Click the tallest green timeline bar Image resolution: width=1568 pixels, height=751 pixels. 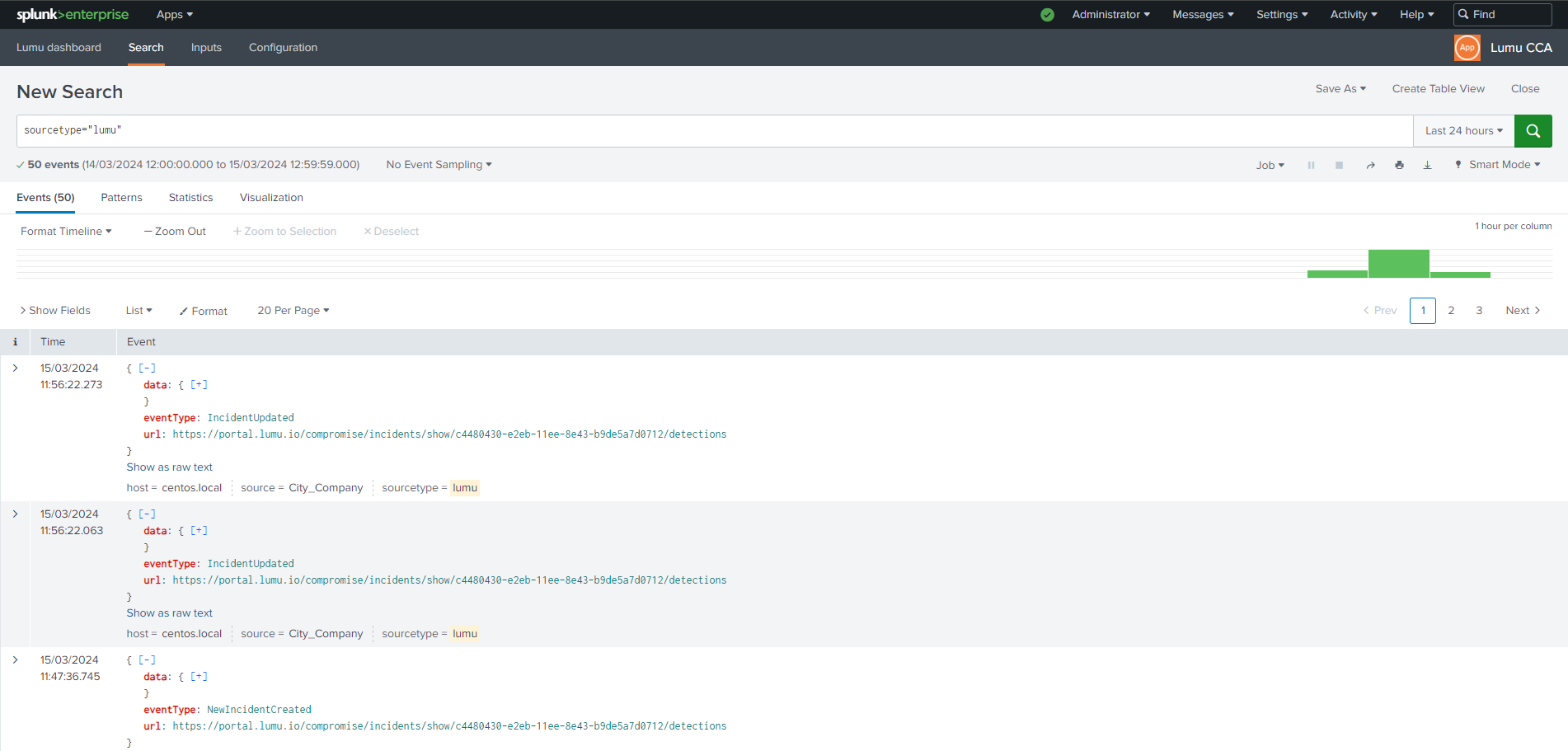click(x=1398, y=264)
